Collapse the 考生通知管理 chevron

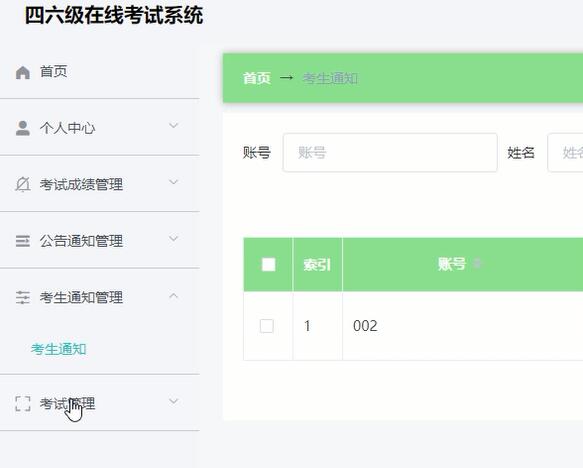(x=174, y=296)
